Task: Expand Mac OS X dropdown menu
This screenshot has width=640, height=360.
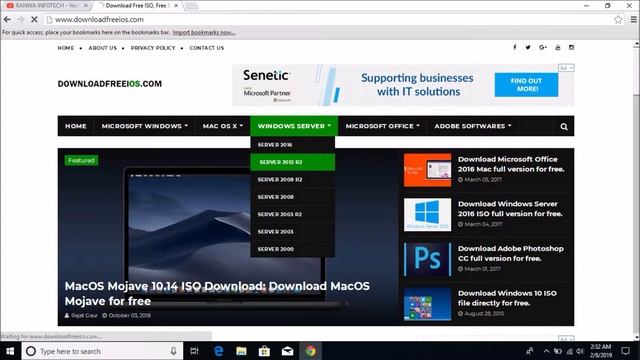Action: (222, 126)
